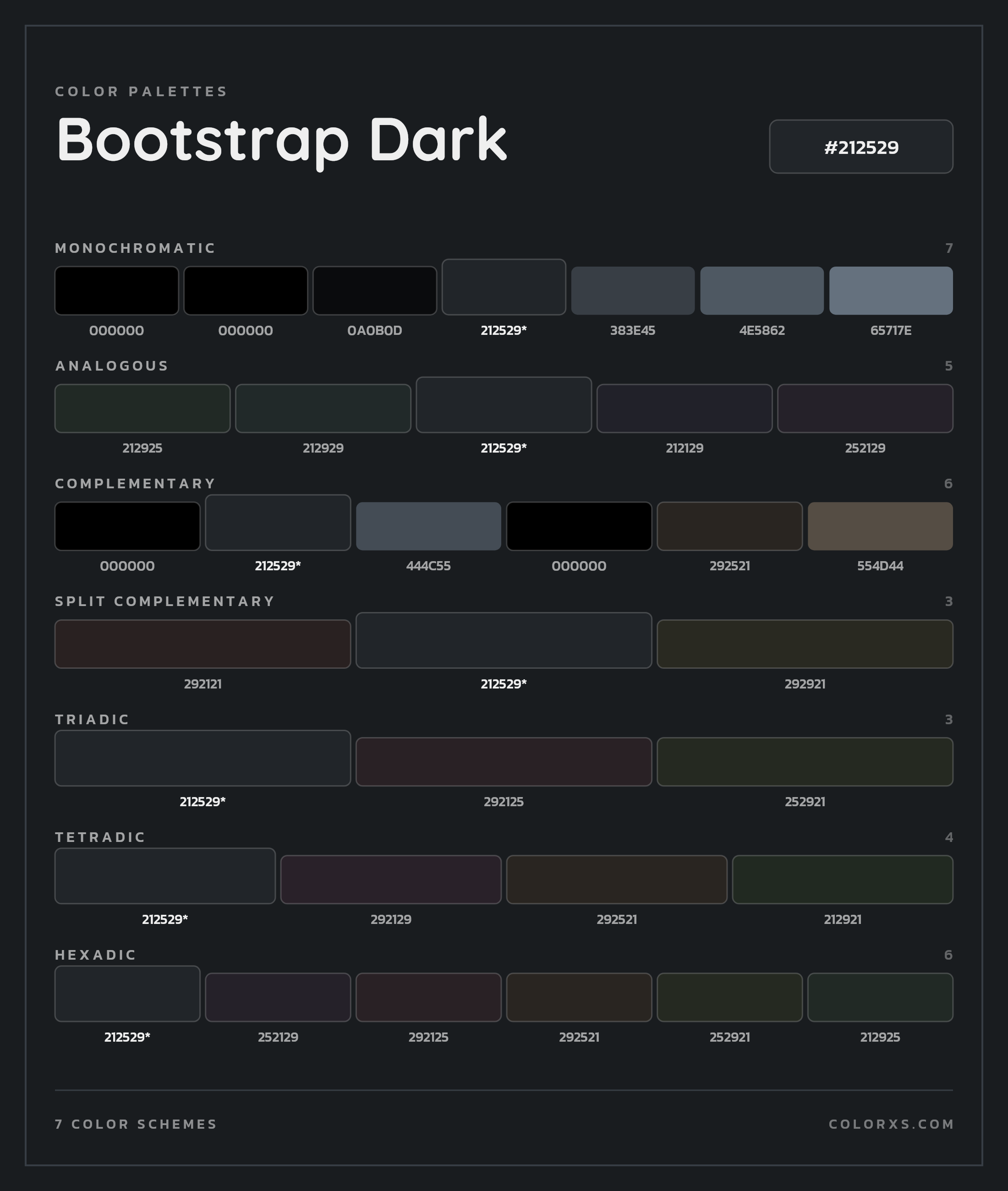Select the 212529* swatch in Complementary row
This screenshot has width=1008, height=1191.
(278, 523)
